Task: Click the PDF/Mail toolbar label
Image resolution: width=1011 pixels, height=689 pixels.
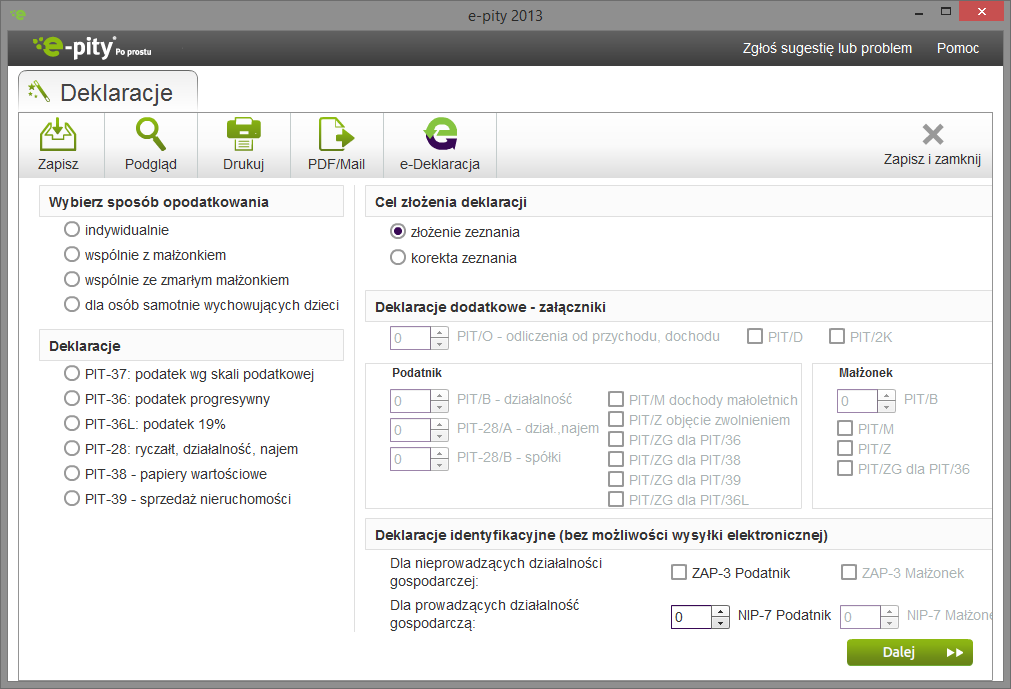Action: click(x=337, y=164)
